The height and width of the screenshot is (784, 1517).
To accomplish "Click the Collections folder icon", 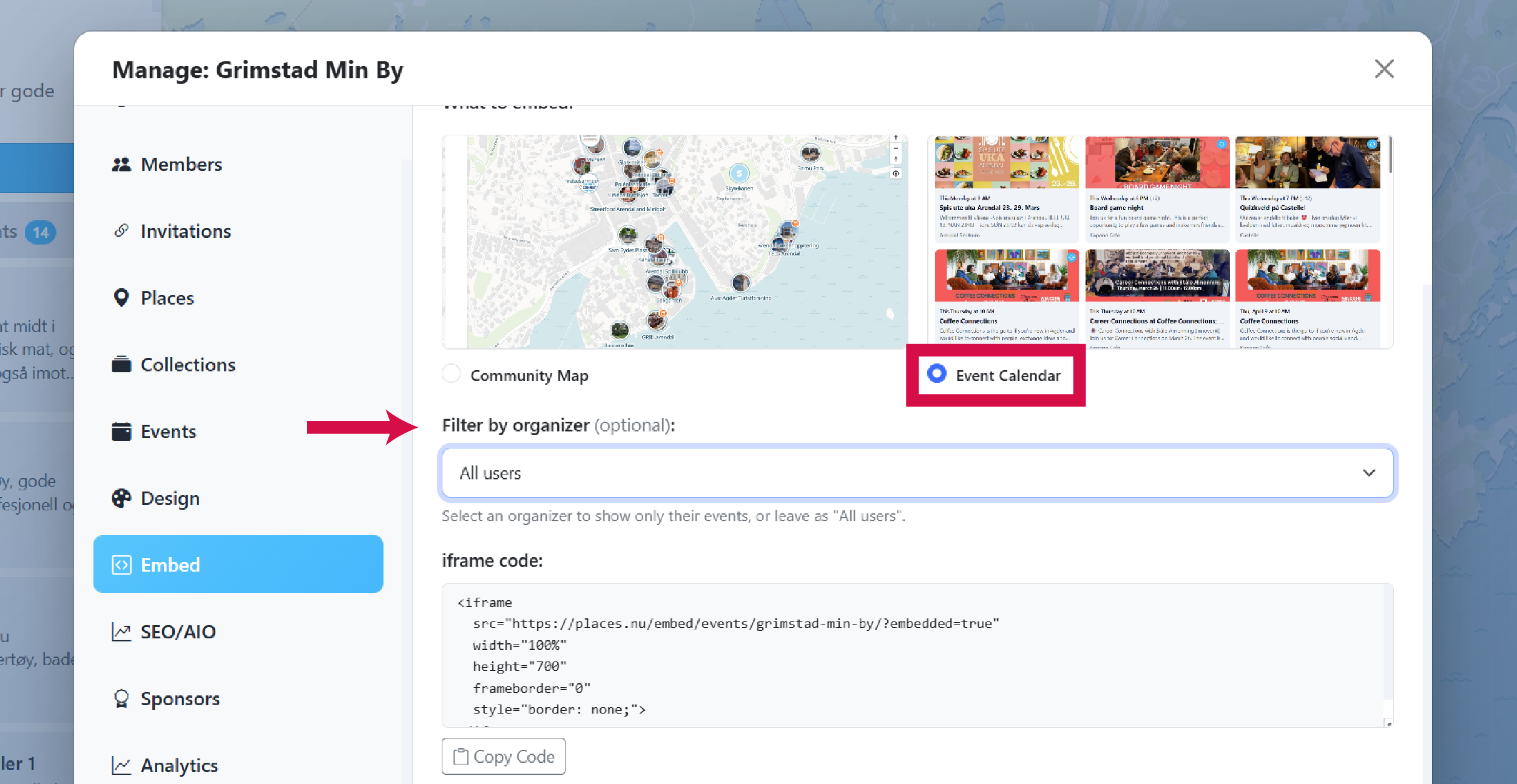I will coord(121,364).
